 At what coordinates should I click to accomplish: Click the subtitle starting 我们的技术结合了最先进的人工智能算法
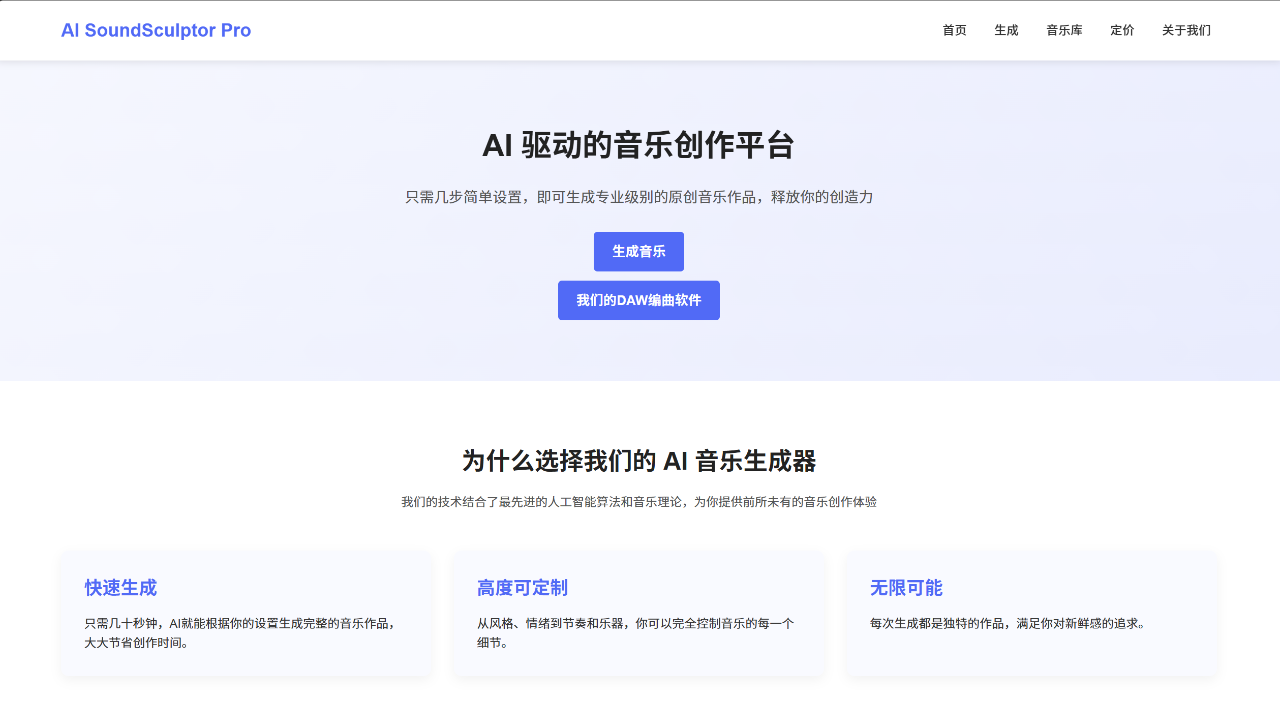[639, 502]
